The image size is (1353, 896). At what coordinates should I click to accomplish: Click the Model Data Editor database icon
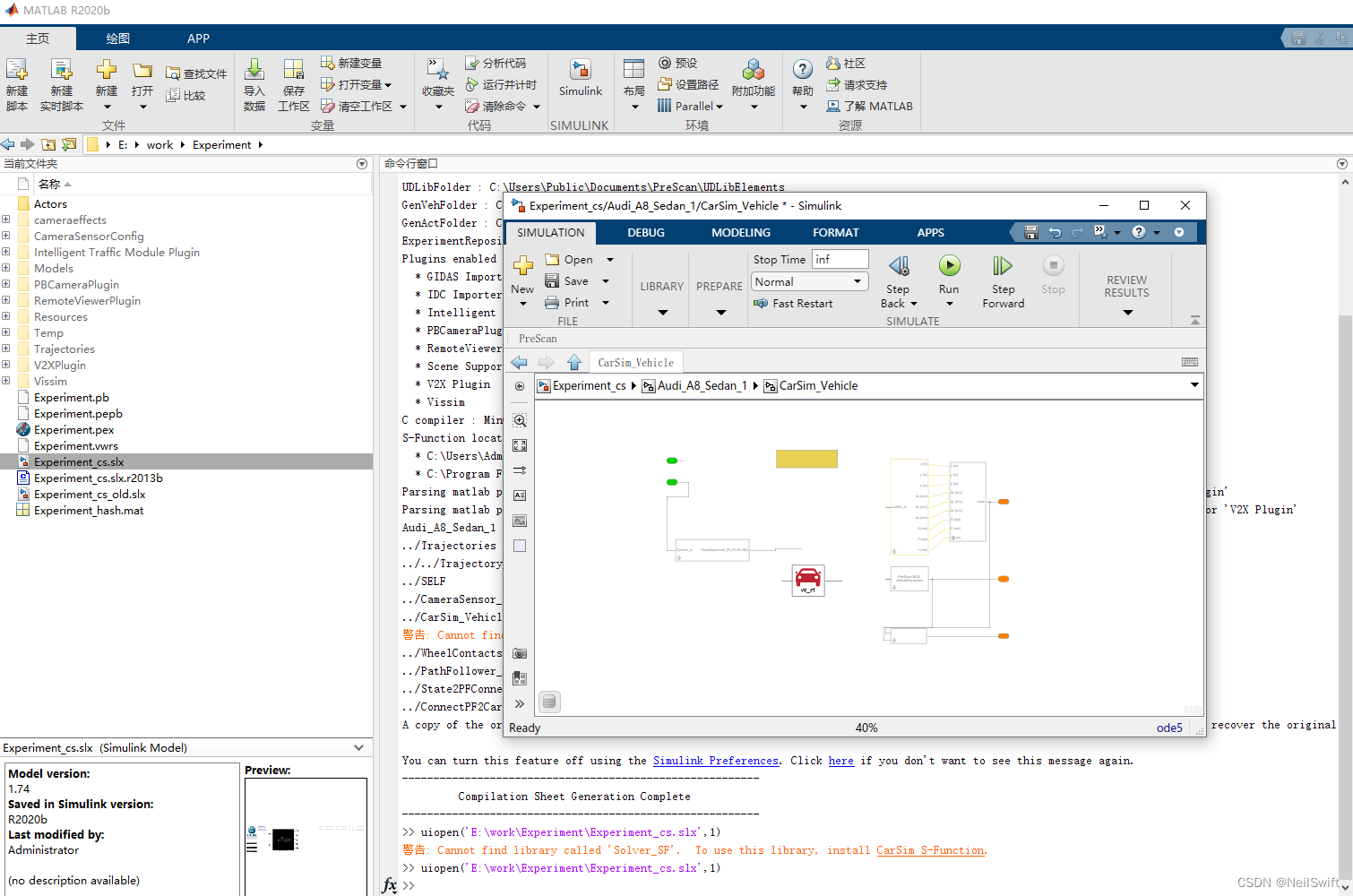coord(550,702)
